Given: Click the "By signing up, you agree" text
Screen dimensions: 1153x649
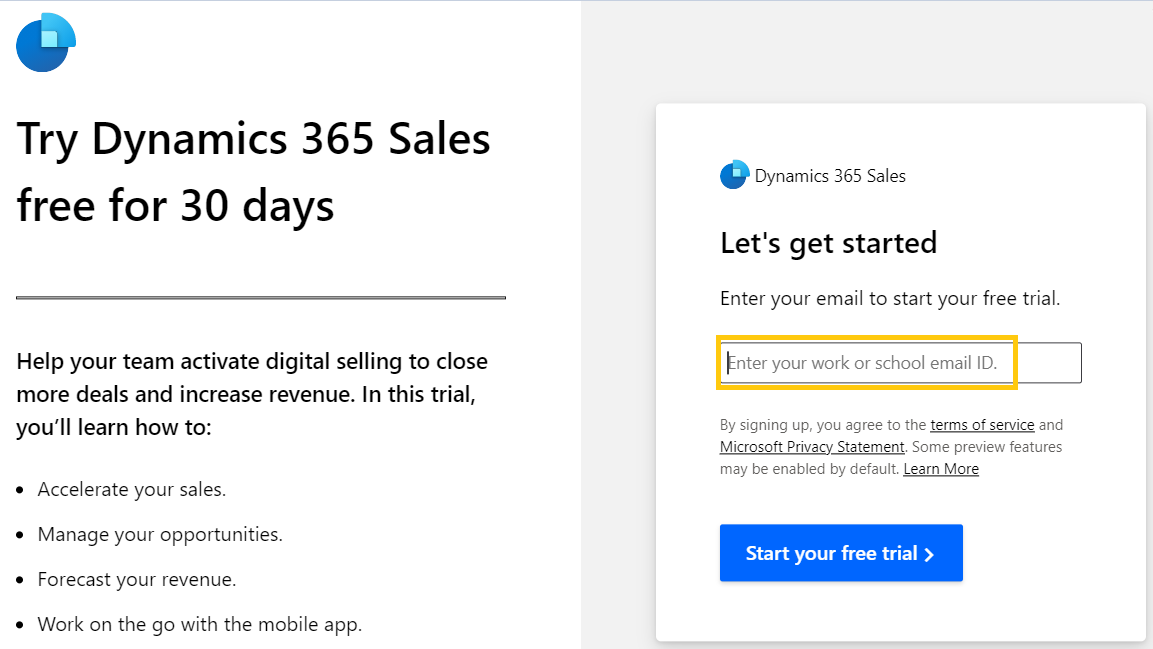Looking at the screenshot, I should coord(823,425).
